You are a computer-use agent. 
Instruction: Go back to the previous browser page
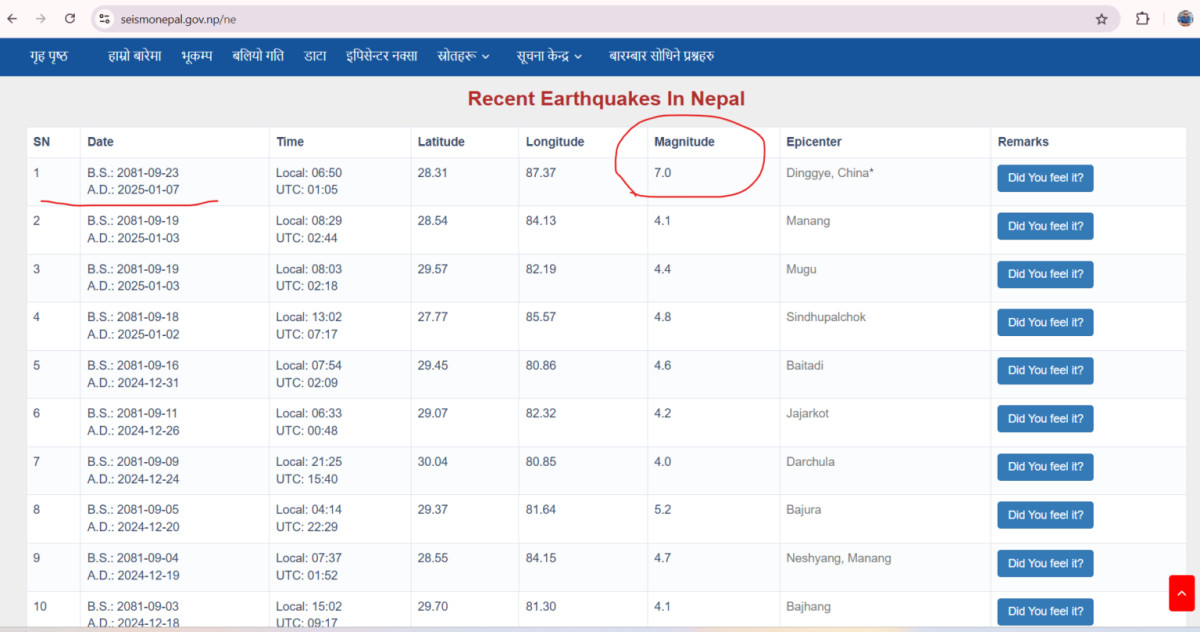(x=13, y=18)
